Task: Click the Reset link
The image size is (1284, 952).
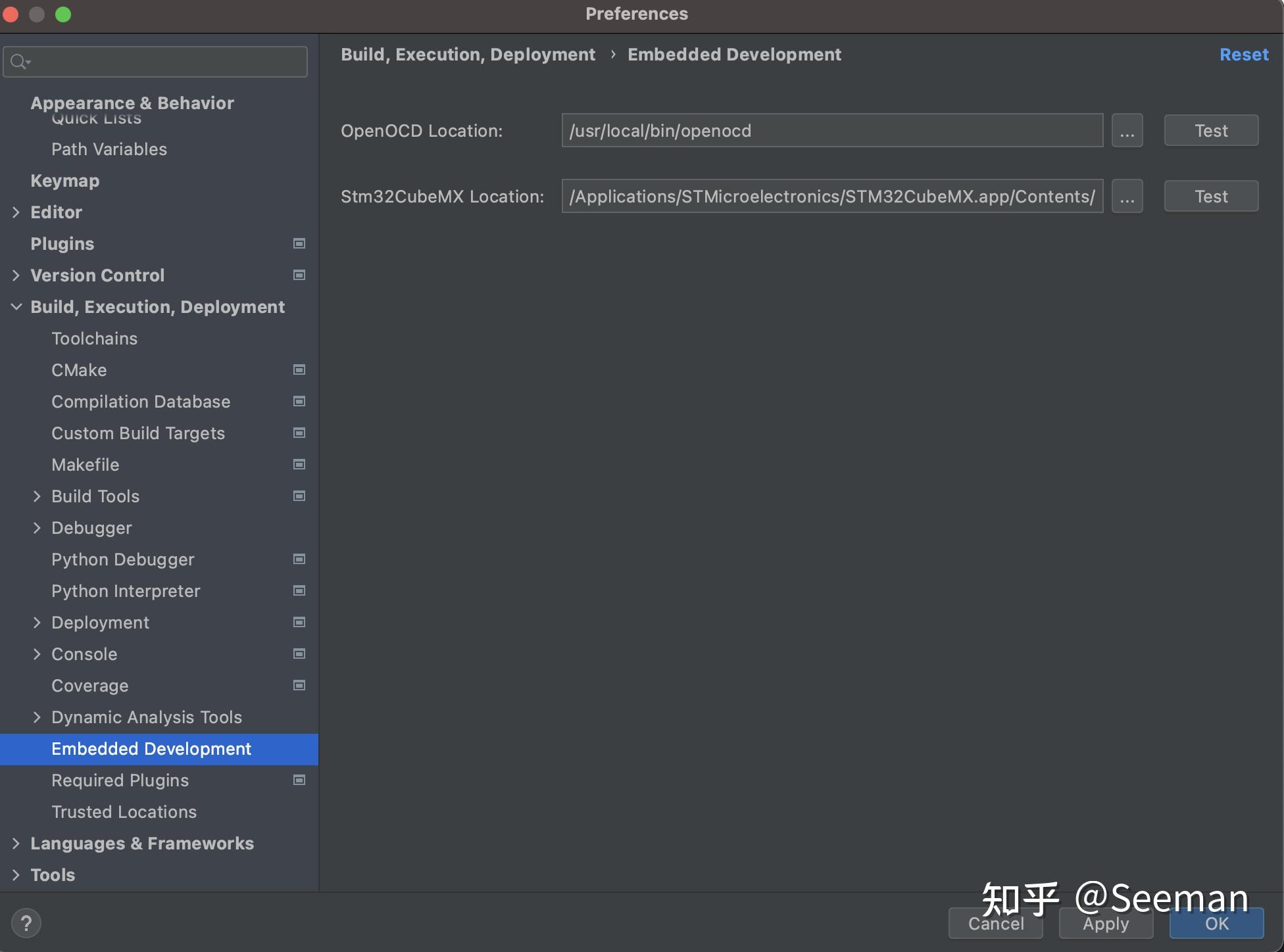Action: pyautogui.click(x=1243, y=55)
